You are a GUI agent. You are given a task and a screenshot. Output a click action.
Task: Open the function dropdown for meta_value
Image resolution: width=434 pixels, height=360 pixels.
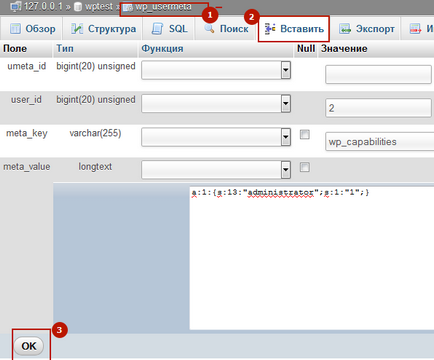[216, 170]
